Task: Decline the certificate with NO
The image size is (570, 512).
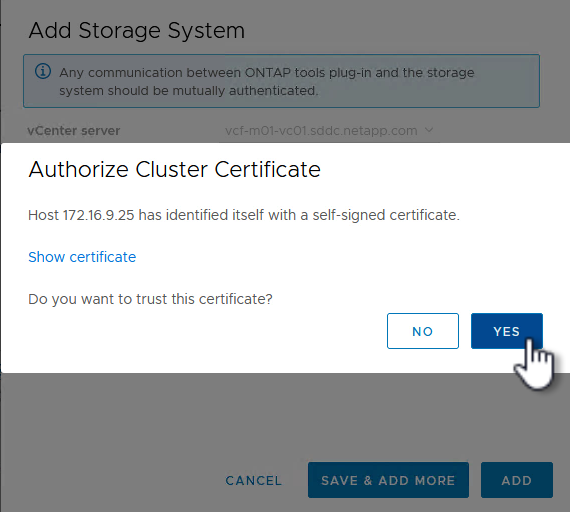Action: [423, 331]
